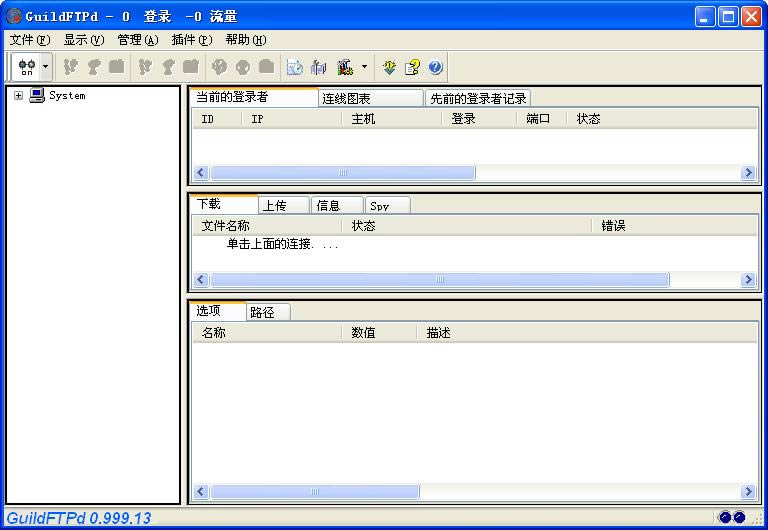Click the horizontal scrollbar thumb in the downloads panel
The width and height of the screenshot is (768, 530).
pyautogui.click(x=439, y=279)
